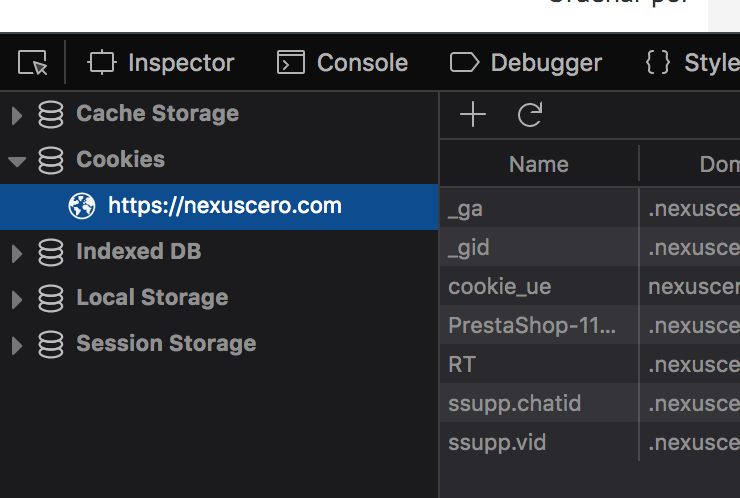
Task: Select the ssupp.chatid cookie row
Action: 590,403
